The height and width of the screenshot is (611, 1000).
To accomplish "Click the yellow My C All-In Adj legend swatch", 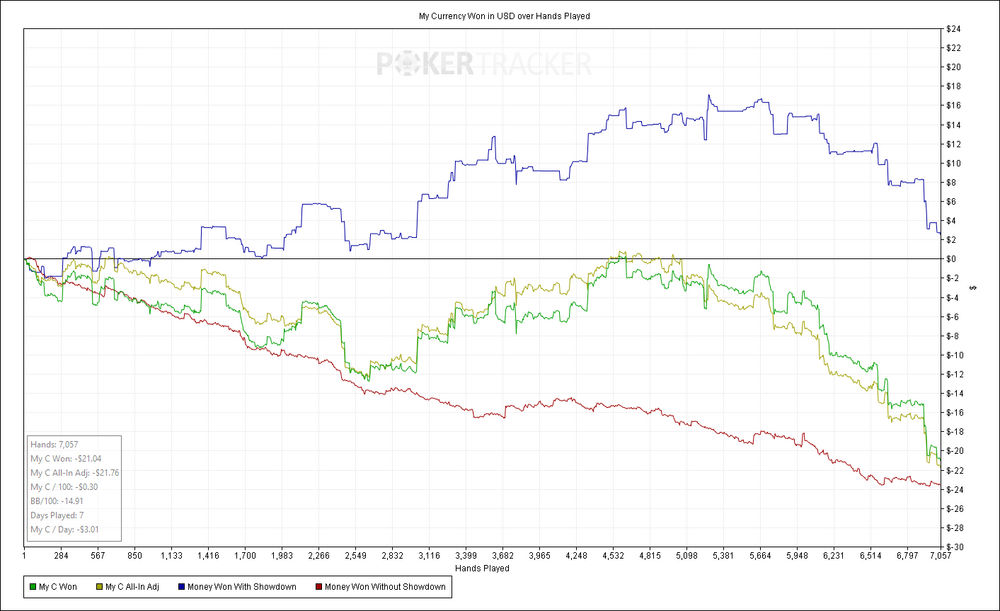I will pos(98,587).
